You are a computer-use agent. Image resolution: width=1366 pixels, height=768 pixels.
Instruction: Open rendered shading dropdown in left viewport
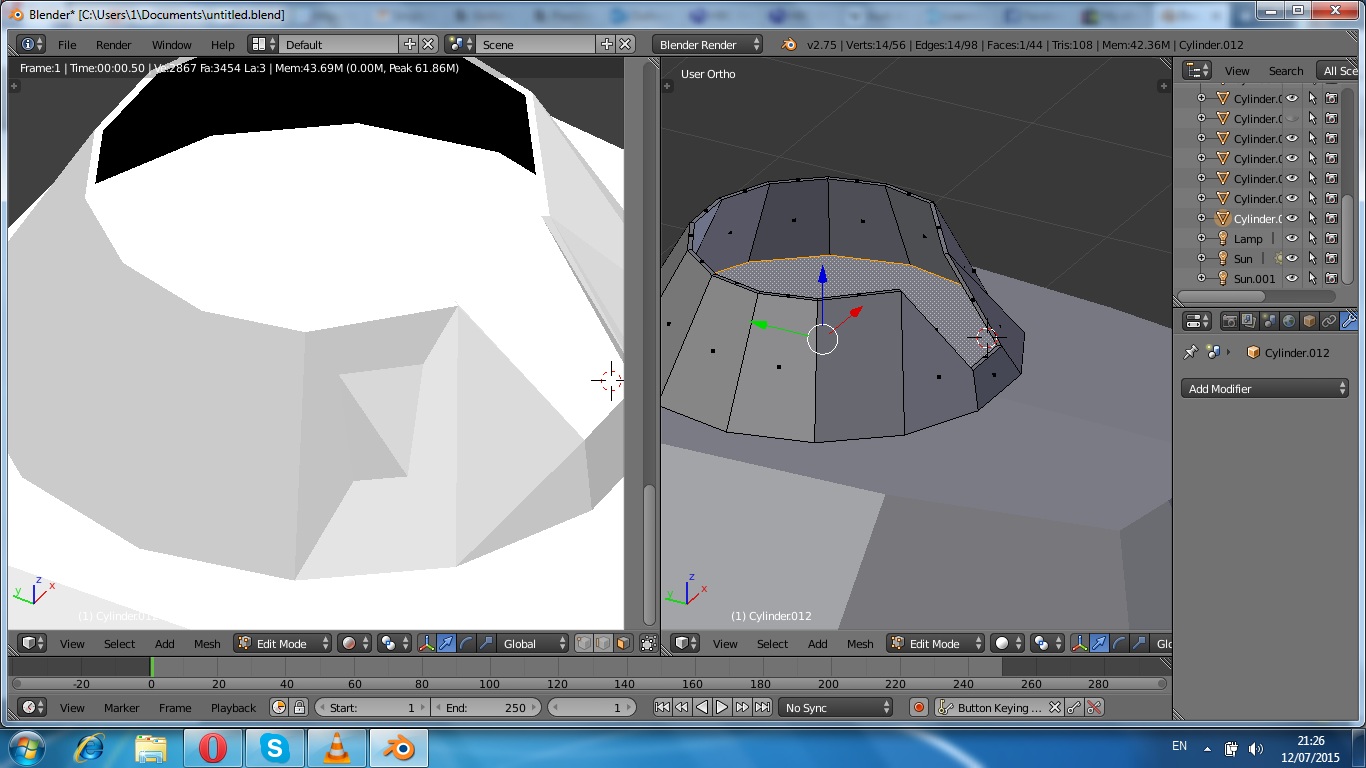tap(353, 643)
